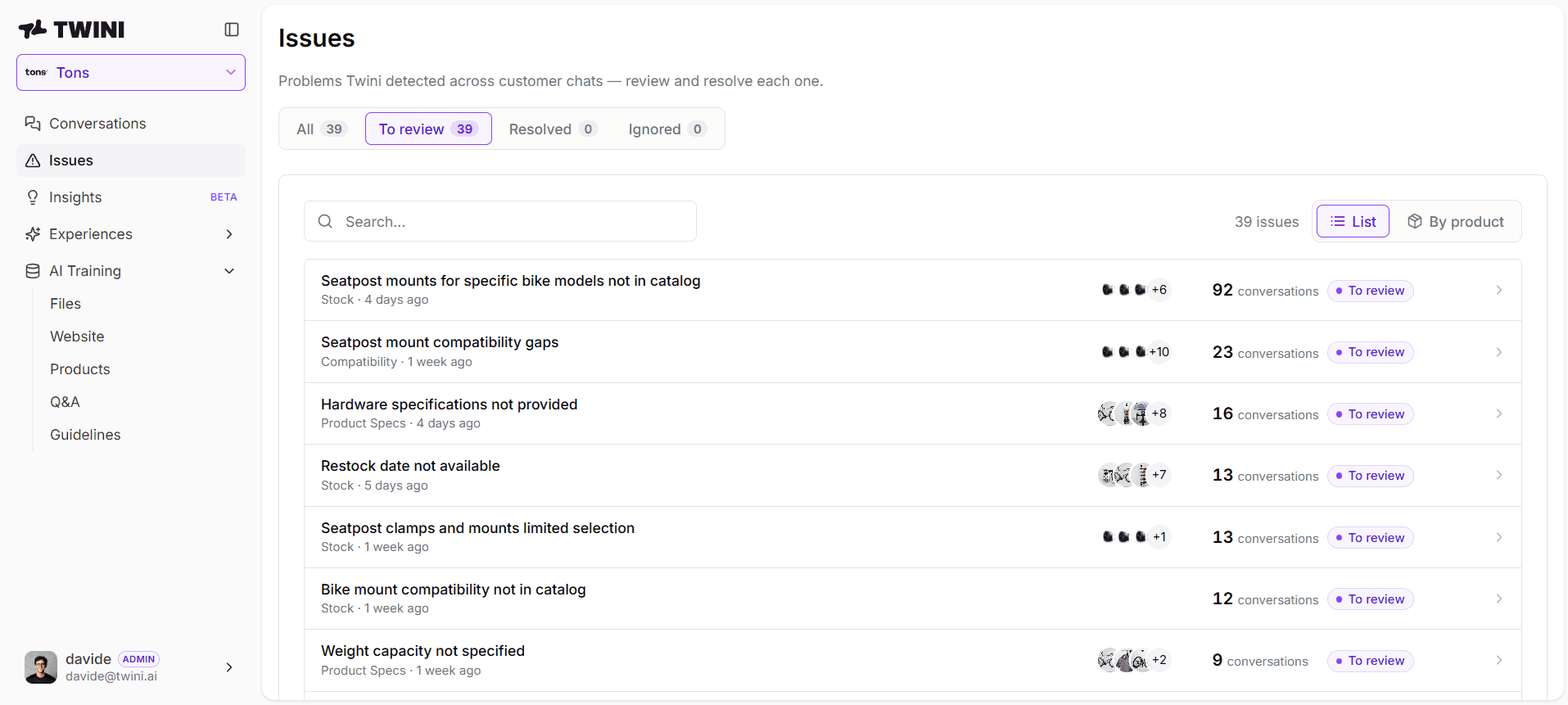Viewport: 1568px width, 705px height.
Task: Expand the Experiences menu chevron
Action: pyautogui.click(x=229, y=234)
